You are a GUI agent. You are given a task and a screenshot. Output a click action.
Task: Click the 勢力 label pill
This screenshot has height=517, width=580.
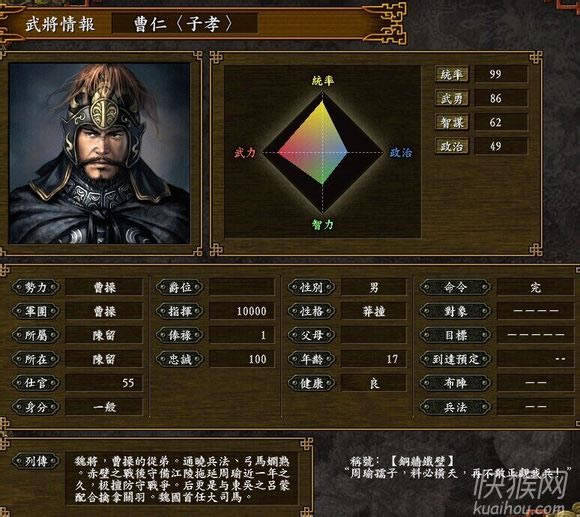click(36, 287)
